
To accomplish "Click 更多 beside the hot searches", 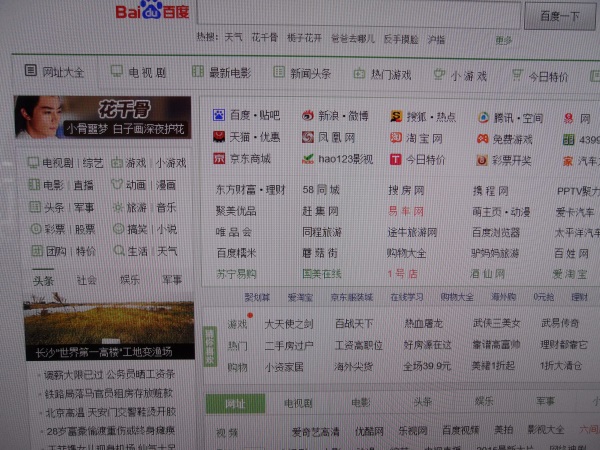I will point(504,40).
